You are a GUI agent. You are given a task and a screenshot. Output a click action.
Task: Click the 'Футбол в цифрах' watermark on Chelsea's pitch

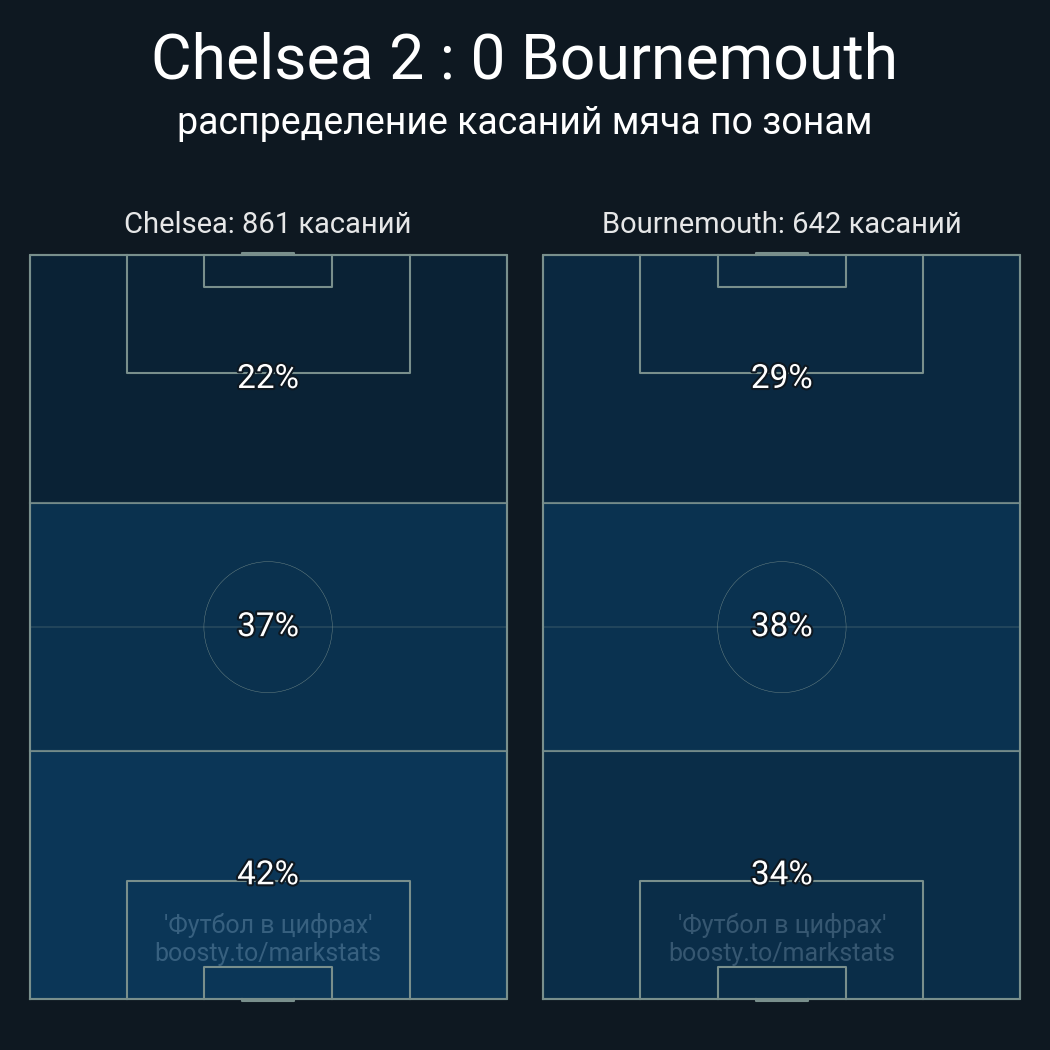[268, 924]
